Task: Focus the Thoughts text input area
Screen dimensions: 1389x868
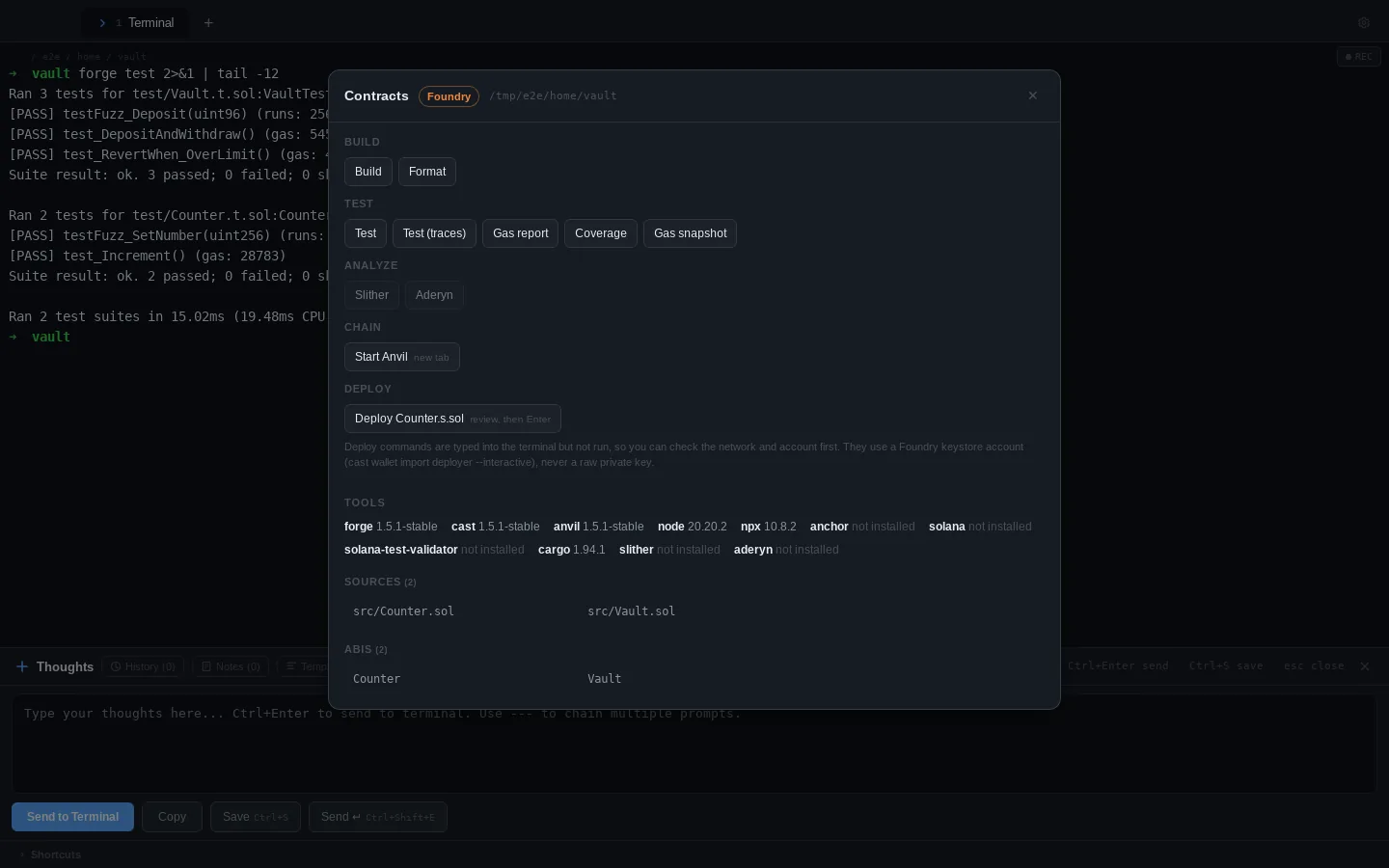Action: 694,744
